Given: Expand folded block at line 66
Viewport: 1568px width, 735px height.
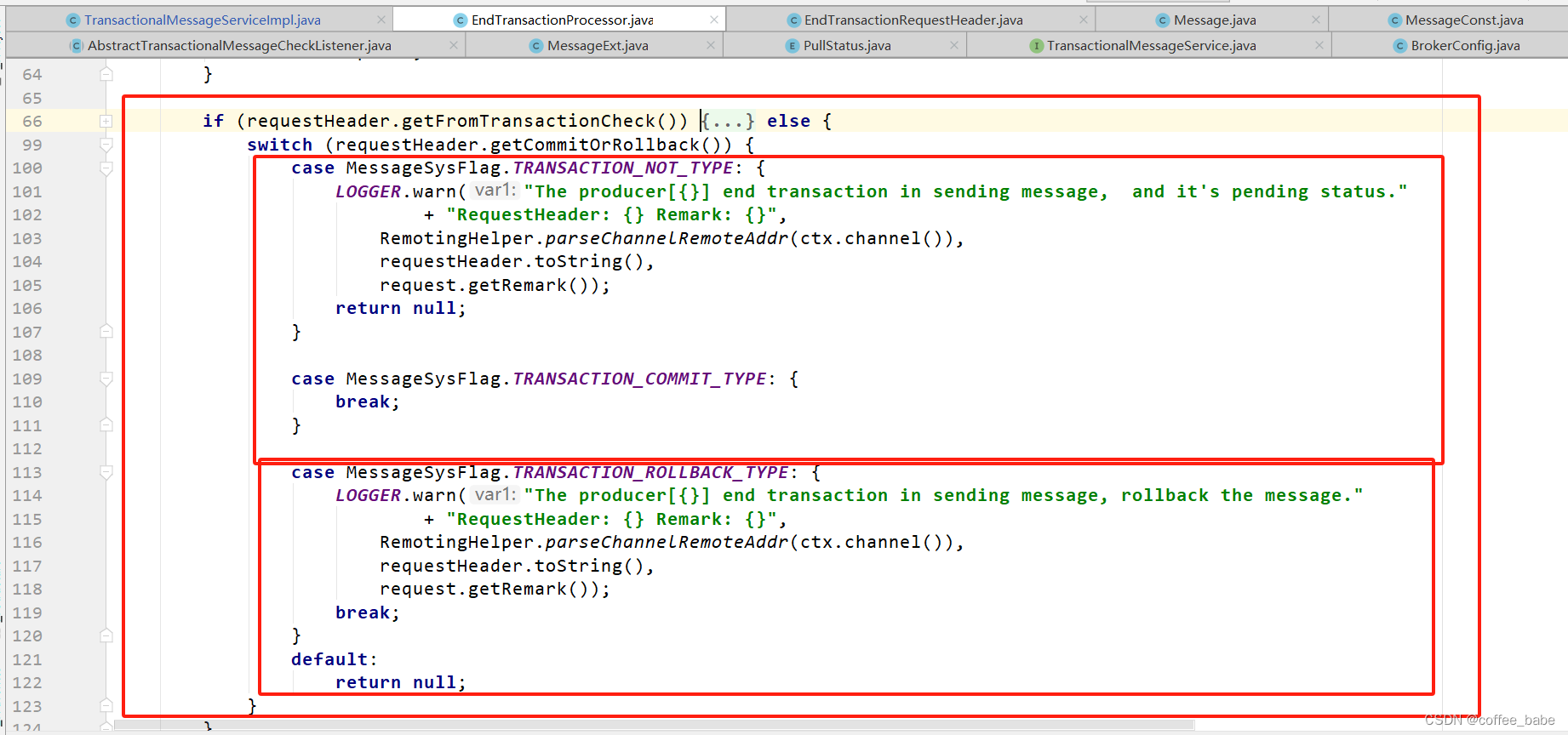Looking at the screenshot, I should tap(106, 122).
